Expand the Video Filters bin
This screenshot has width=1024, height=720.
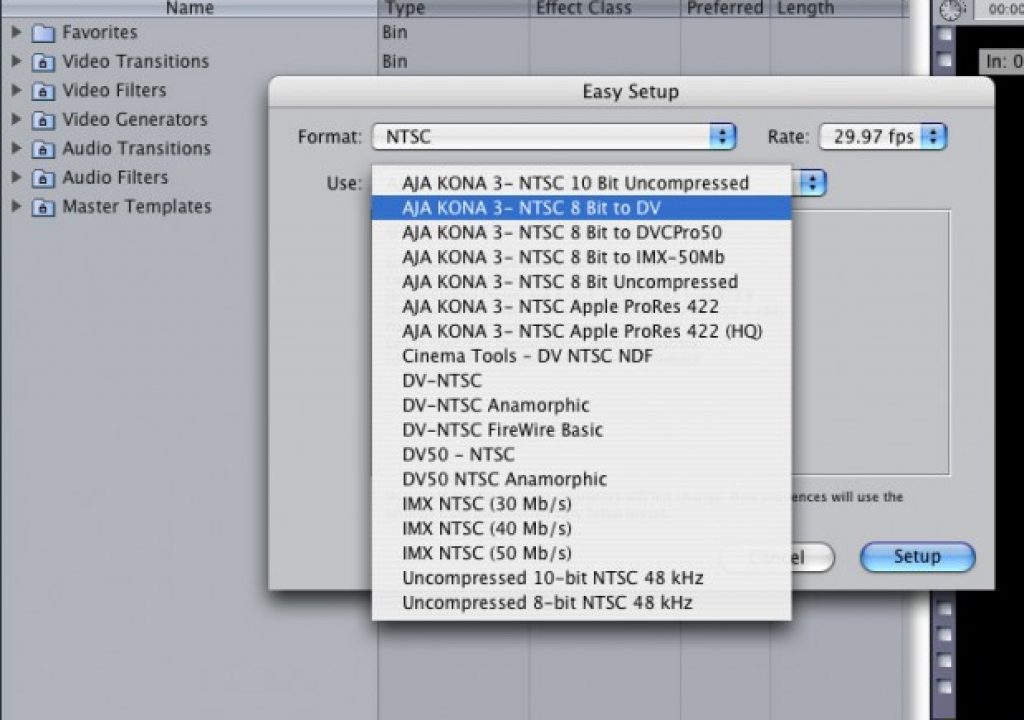coord(17,90)
